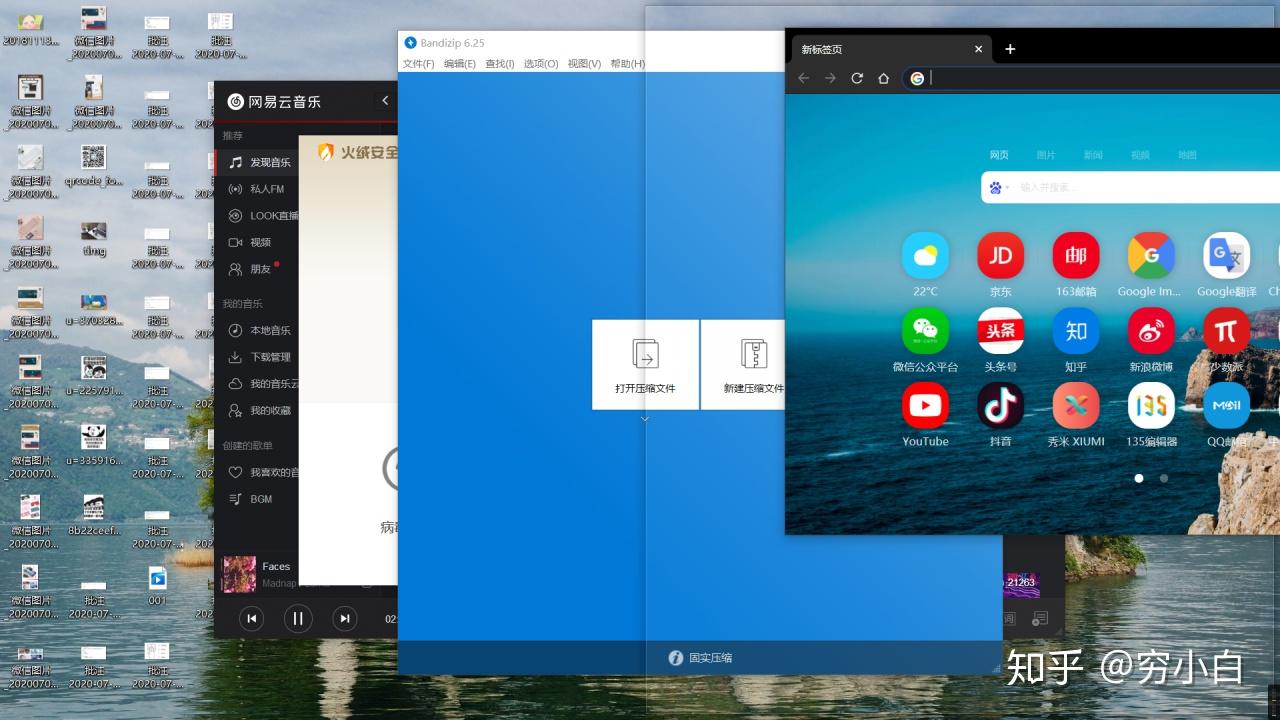Image resolution: width=1280 pixels, height=720 pixels.
Task: Open the 抖音 shortcut icon
Action: 1000,406
